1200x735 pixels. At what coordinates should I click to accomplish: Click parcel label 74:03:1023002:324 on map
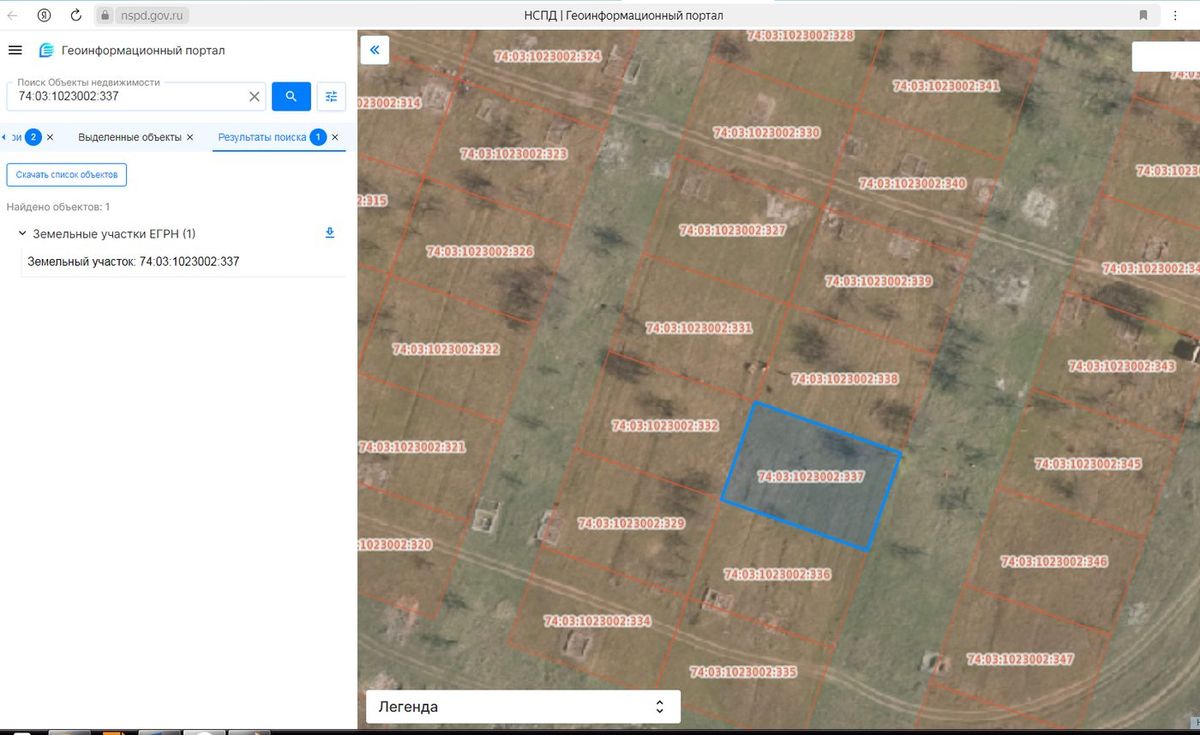tap(548, 57)
